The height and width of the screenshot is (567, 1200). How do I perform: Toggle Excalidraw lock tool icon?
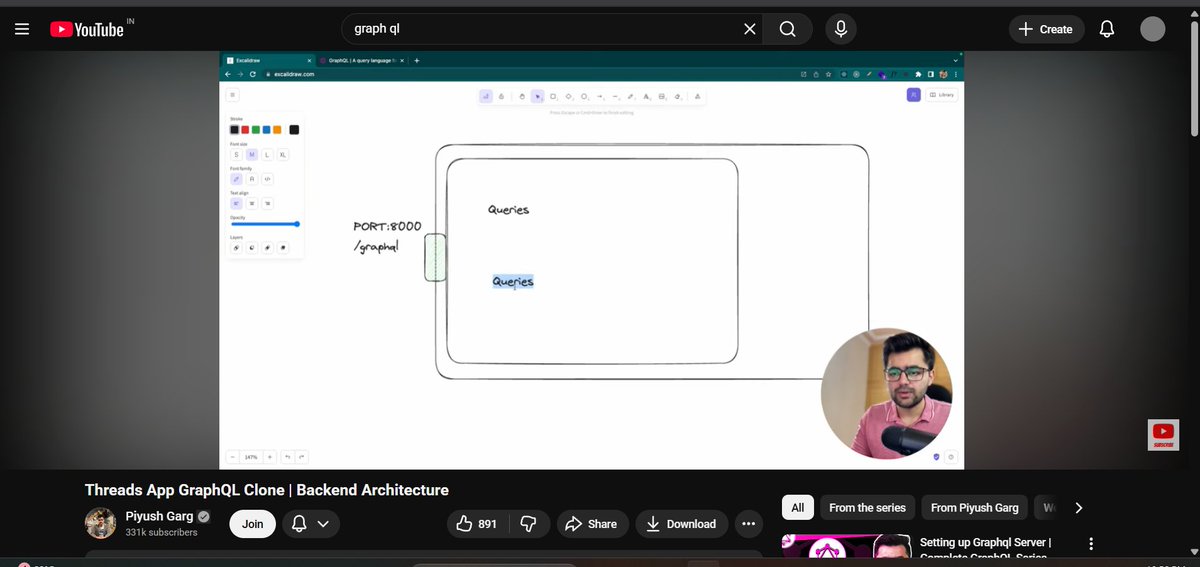pyautogui.click(x=501, y=96)
